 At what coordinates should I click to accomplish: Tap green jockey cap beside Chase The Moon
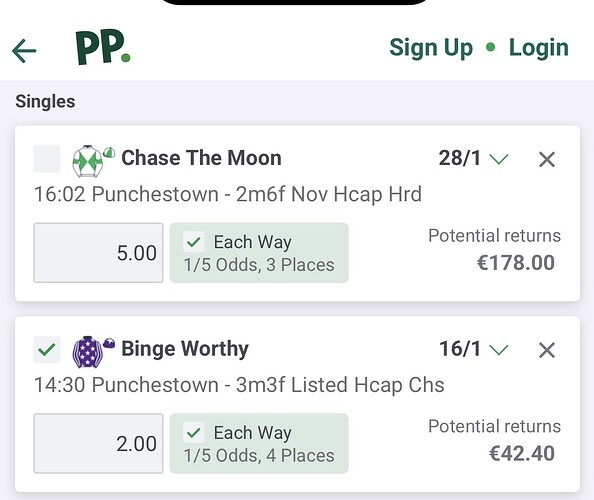coord(109,152)
